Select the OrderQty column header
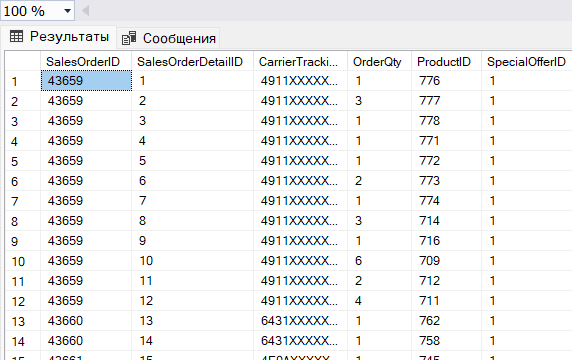Viewport: 572px width, 360px height. coord(379,62)
